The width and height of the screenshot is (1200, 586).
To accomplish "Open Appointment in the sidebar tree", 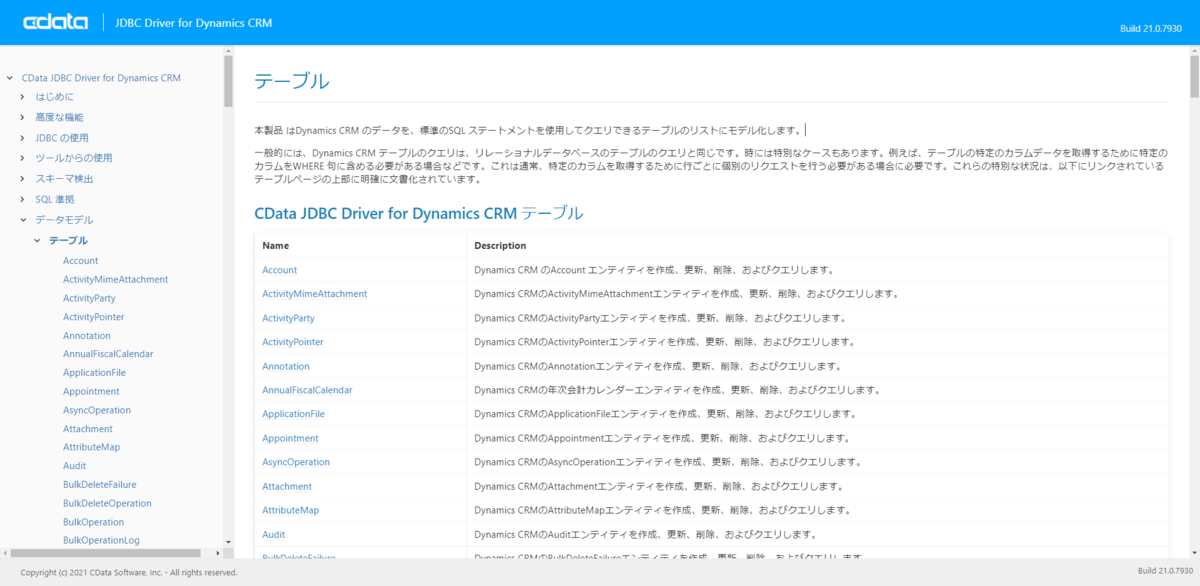I will (x=91, y=391).
